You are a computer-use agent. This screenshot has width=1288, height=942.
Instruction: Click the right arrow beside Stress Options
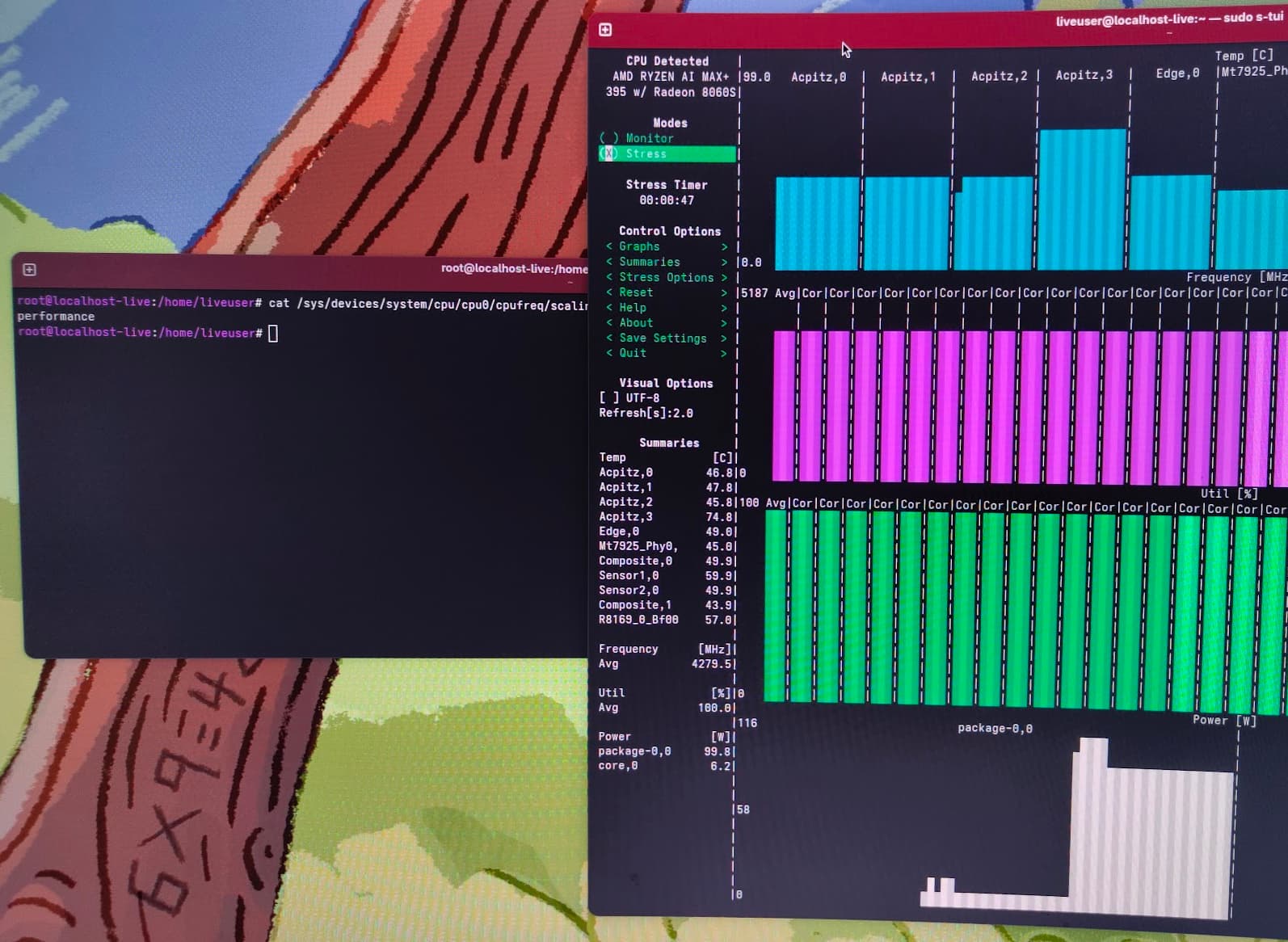[724, 278]
